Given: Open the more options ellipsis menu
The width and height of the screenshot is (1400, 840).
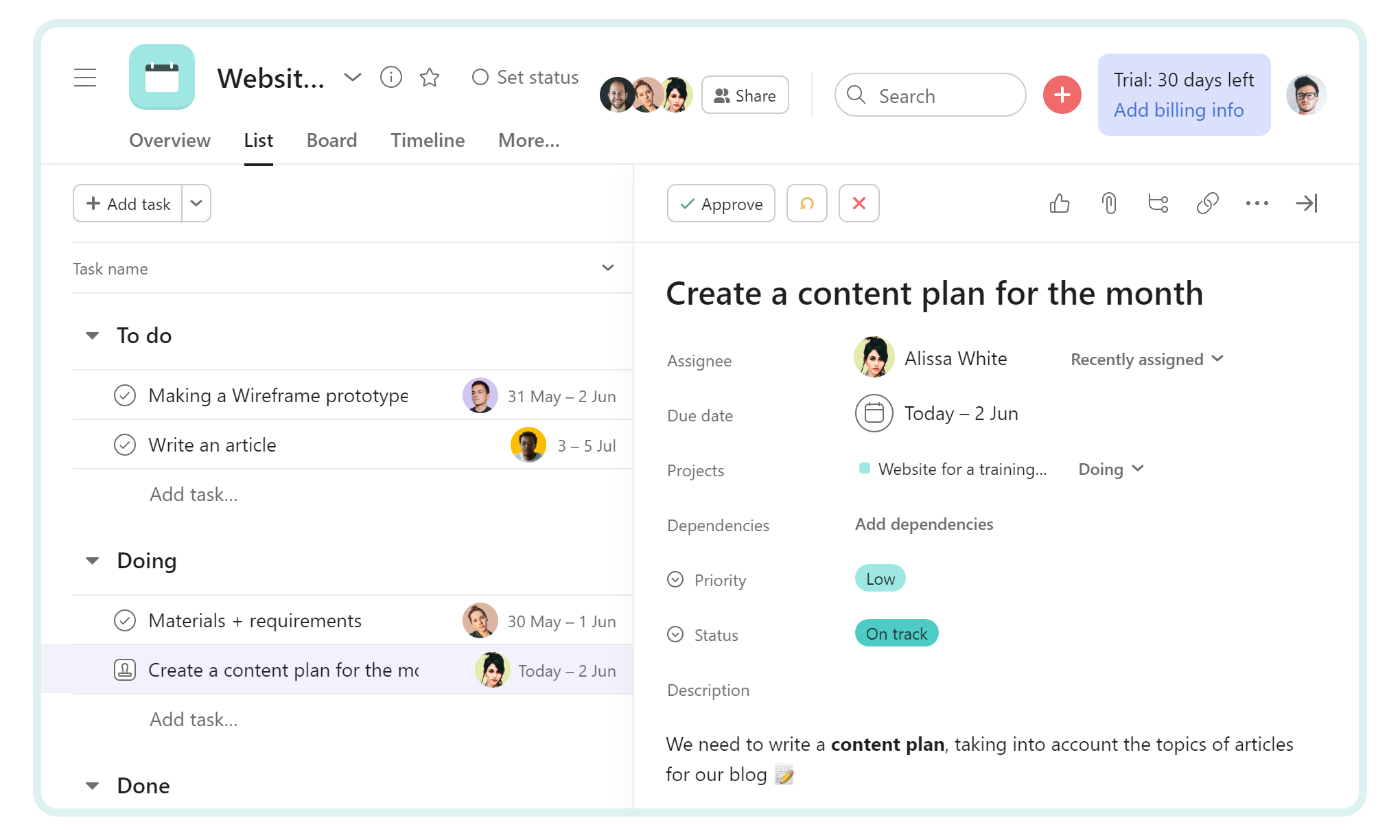Looking at the screenshot, I should tap(1257, 203).
